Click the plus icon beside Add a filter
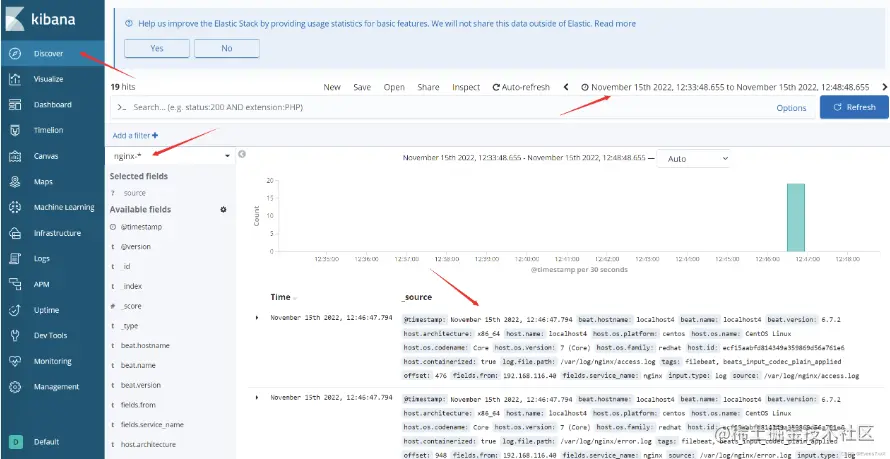 click(x=155, y=136)
